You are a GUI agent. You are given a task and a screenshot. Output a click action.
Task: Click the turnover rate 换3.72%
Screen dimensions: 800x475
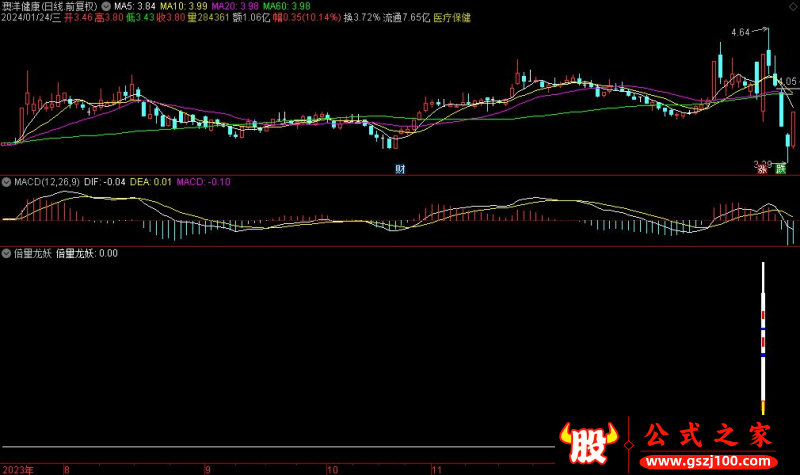point(362,18)
